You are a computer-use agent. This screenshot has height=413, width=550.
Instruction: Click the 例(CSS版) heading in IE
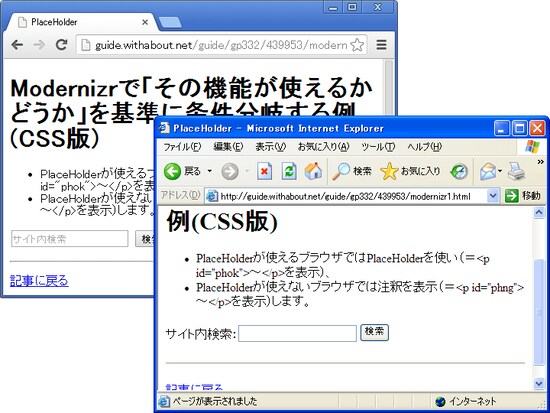coord(222,222)
